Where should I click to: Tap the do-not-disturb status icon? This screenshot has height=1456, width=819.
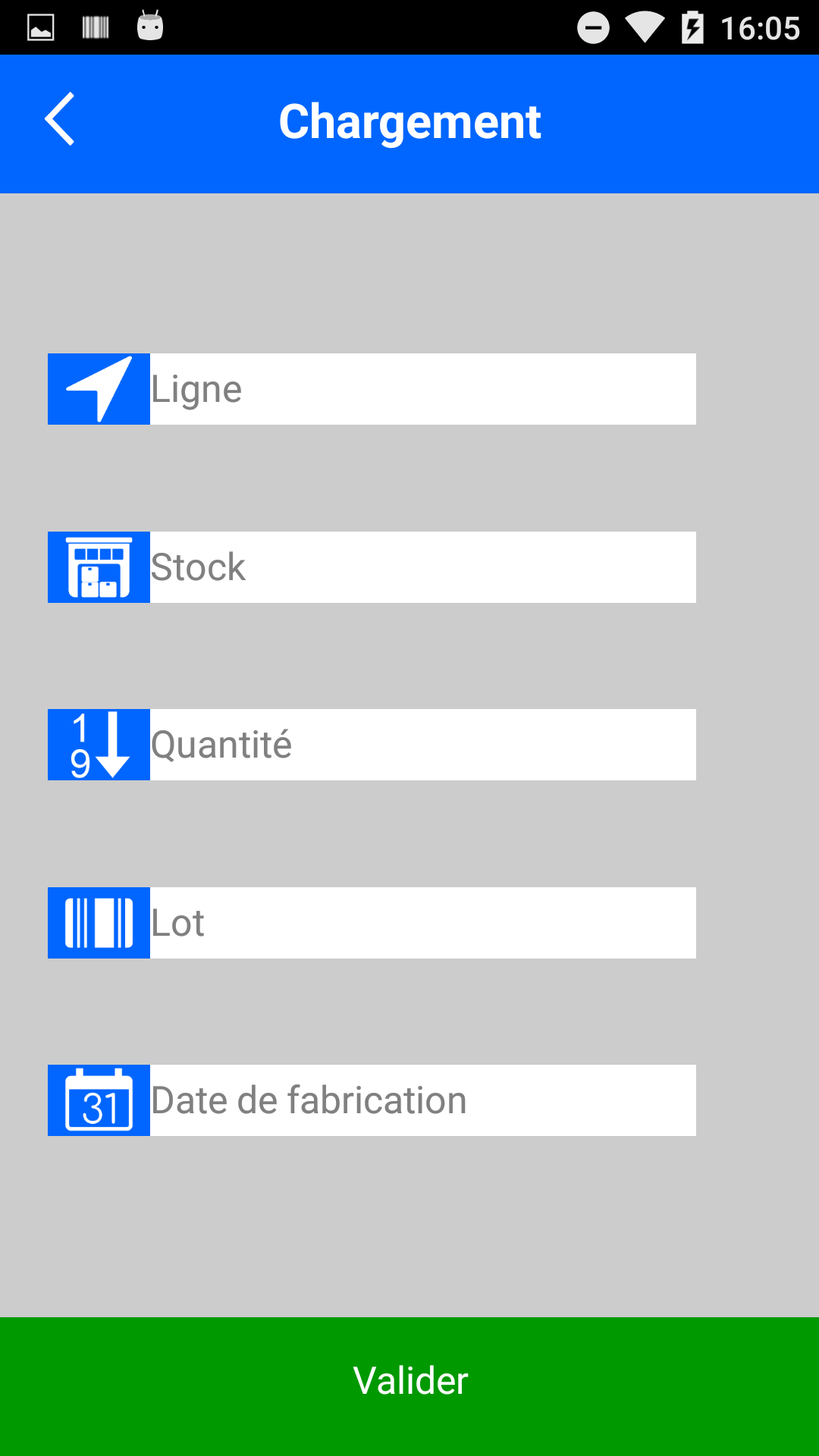593,28
